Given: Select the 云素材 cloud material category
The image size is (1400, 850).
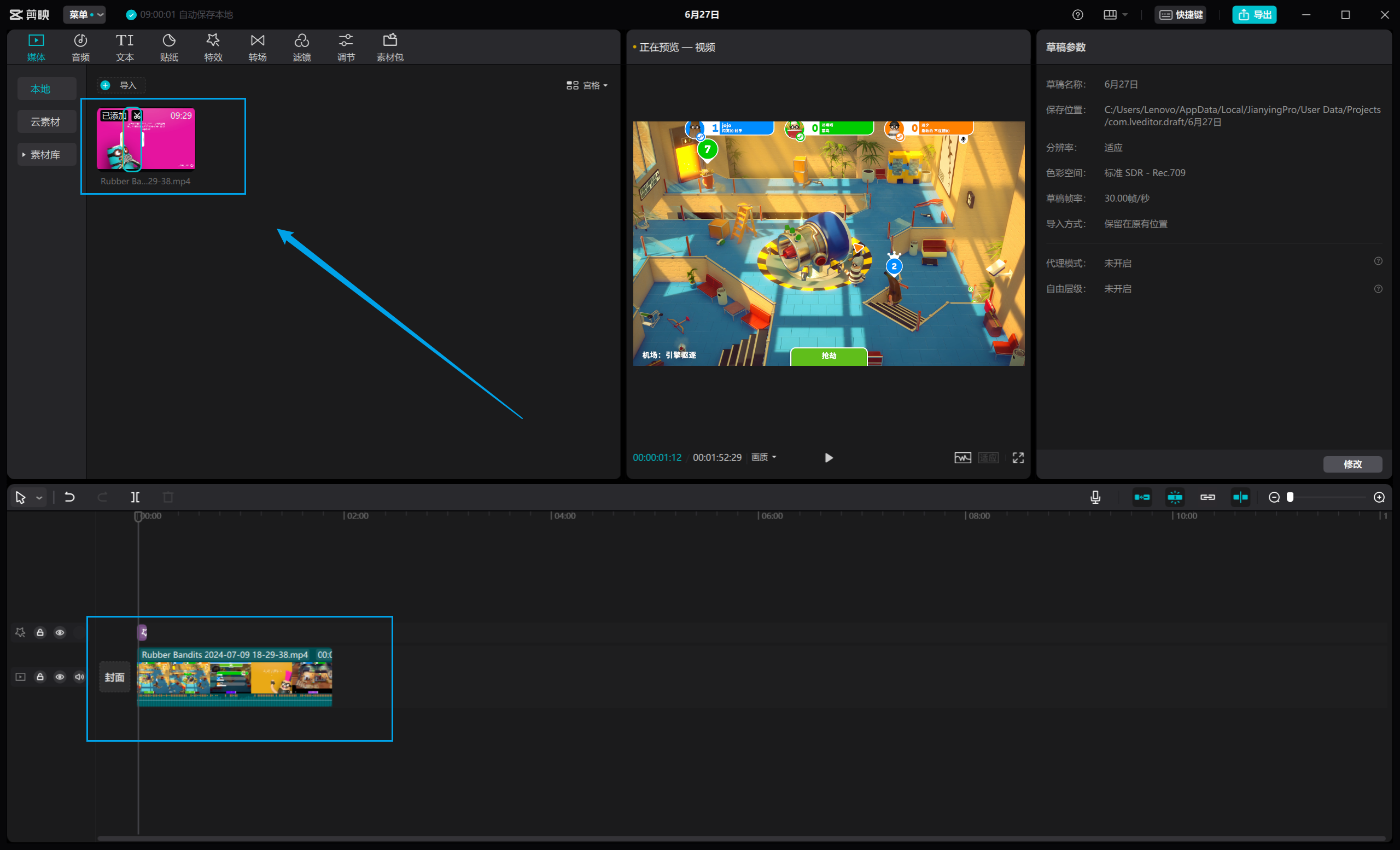Looking at the screenshot, I should click(x=46, y=121).
